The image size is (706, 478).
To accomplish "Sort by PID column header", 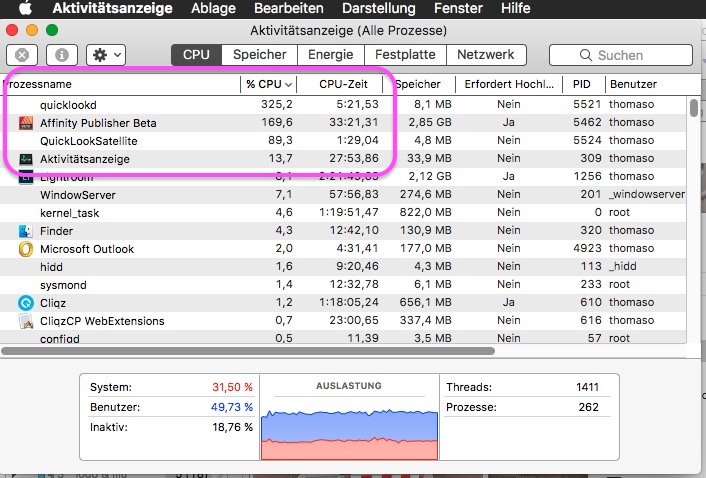I will coord(584,84).
